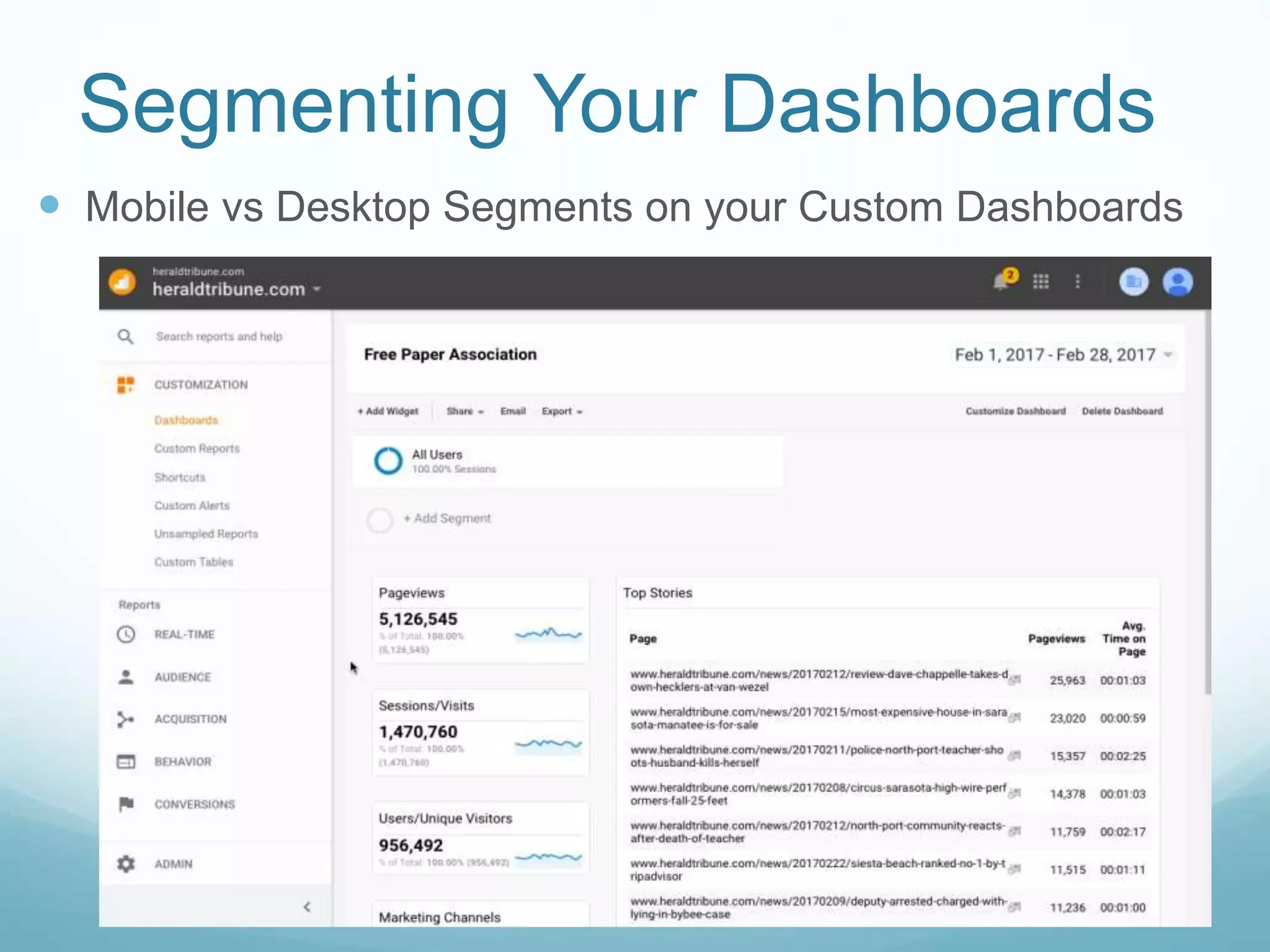Open the Google apps grid icon
Screen dimensions: 1270x952
(1041, 282)
